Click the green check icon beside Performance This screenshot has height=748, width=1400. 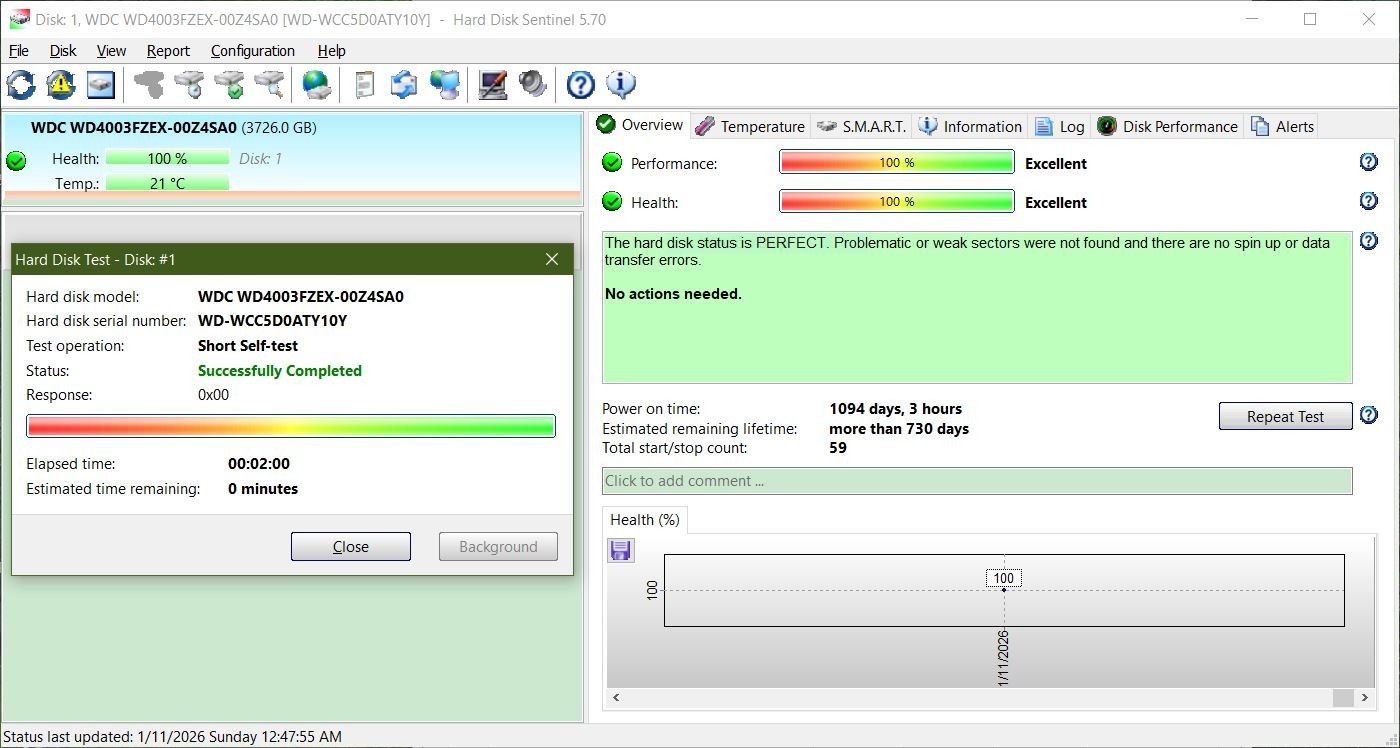pos(612,163)
